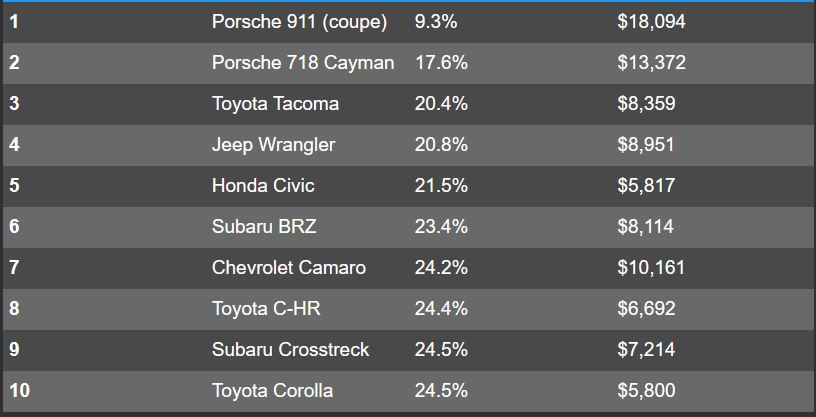Viewport: 816px width, 417px height.
Task: Click the Chevrolet Camaro entry
Action: pyautogui.click(x=289, y=267)
